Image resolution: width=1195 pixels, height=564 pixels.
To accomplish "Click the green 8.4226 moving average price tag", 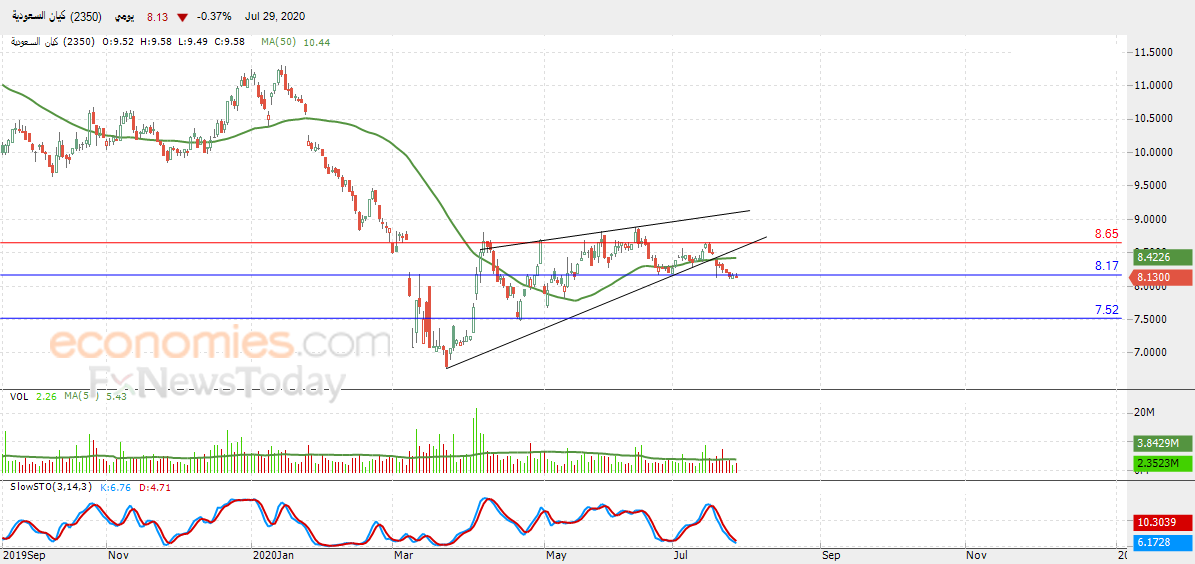I will [1160, 259].
